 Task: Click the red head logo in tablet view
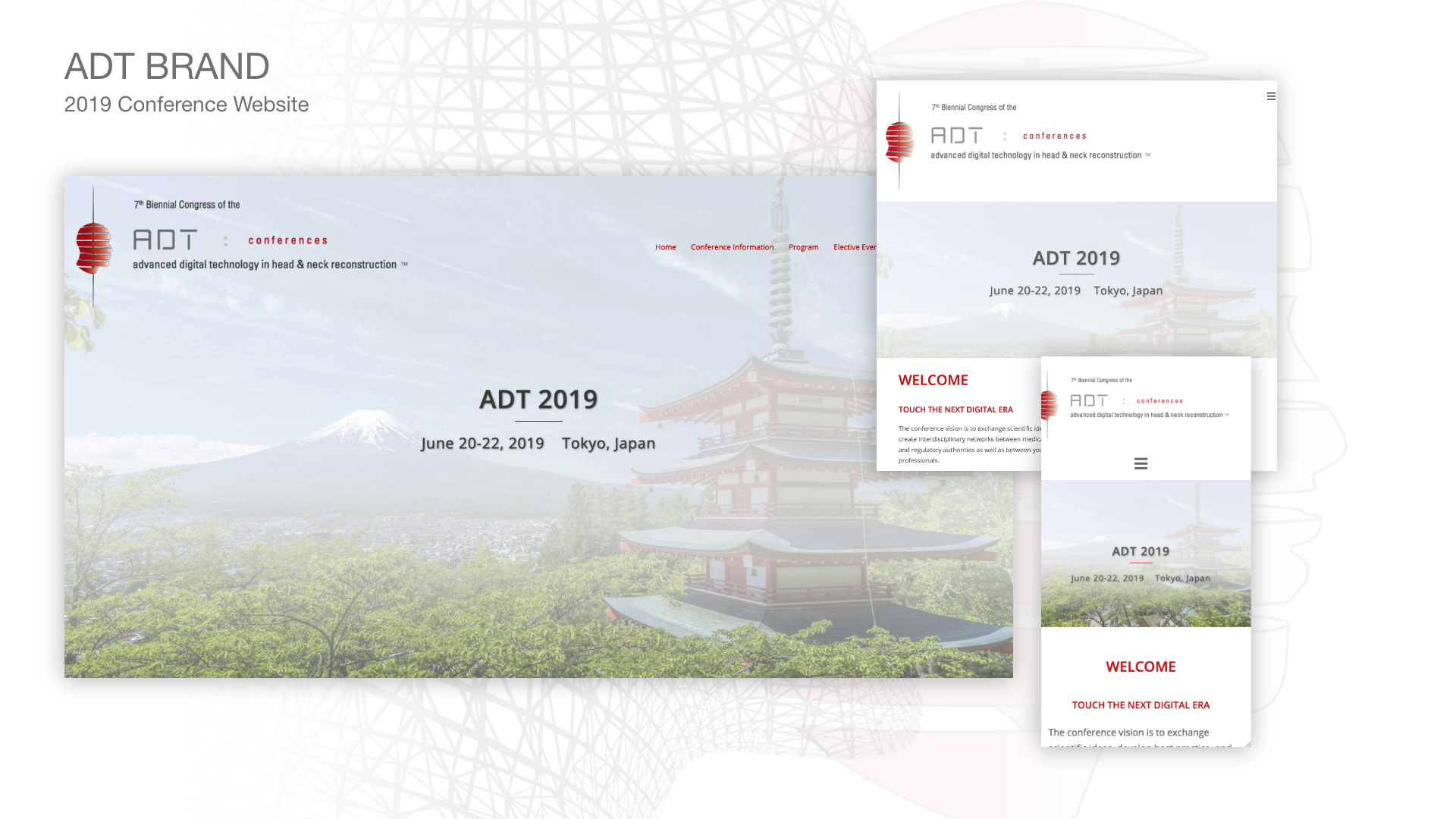[900, 142]
